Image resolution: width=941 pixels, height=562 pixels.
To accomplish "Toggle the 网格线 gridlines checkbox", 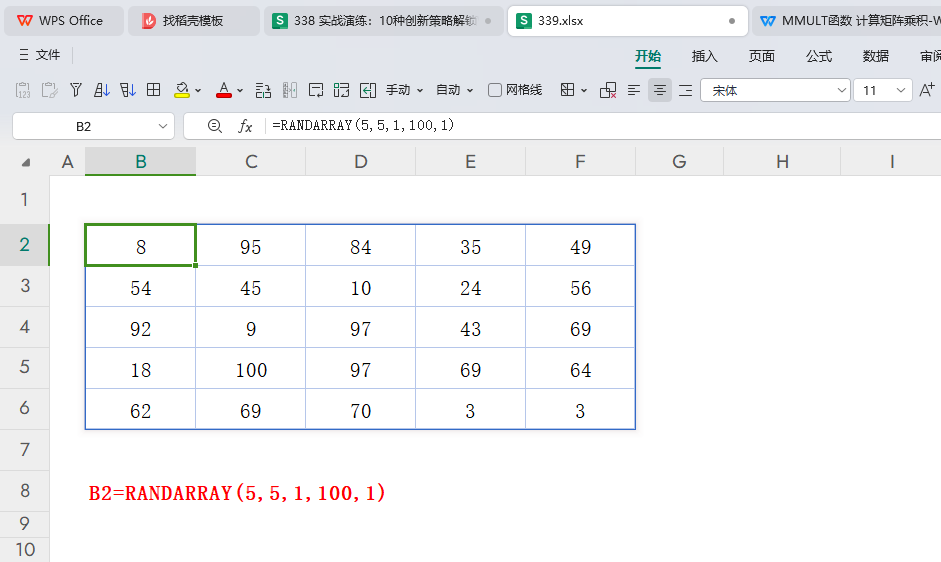I will coord(495,90).
